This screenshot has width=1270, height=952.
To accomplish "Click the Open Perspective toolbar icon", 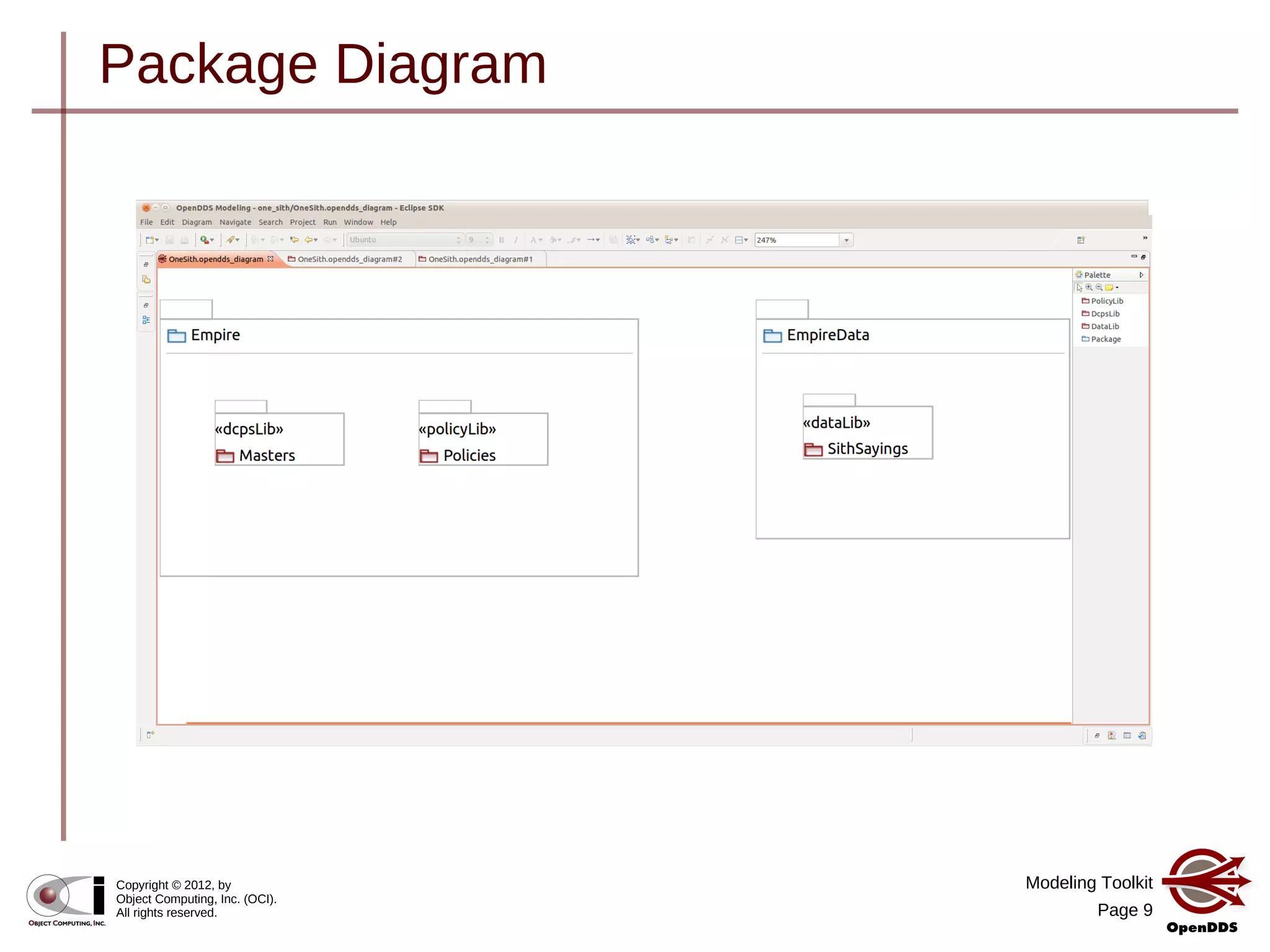I will (1081, 240).
